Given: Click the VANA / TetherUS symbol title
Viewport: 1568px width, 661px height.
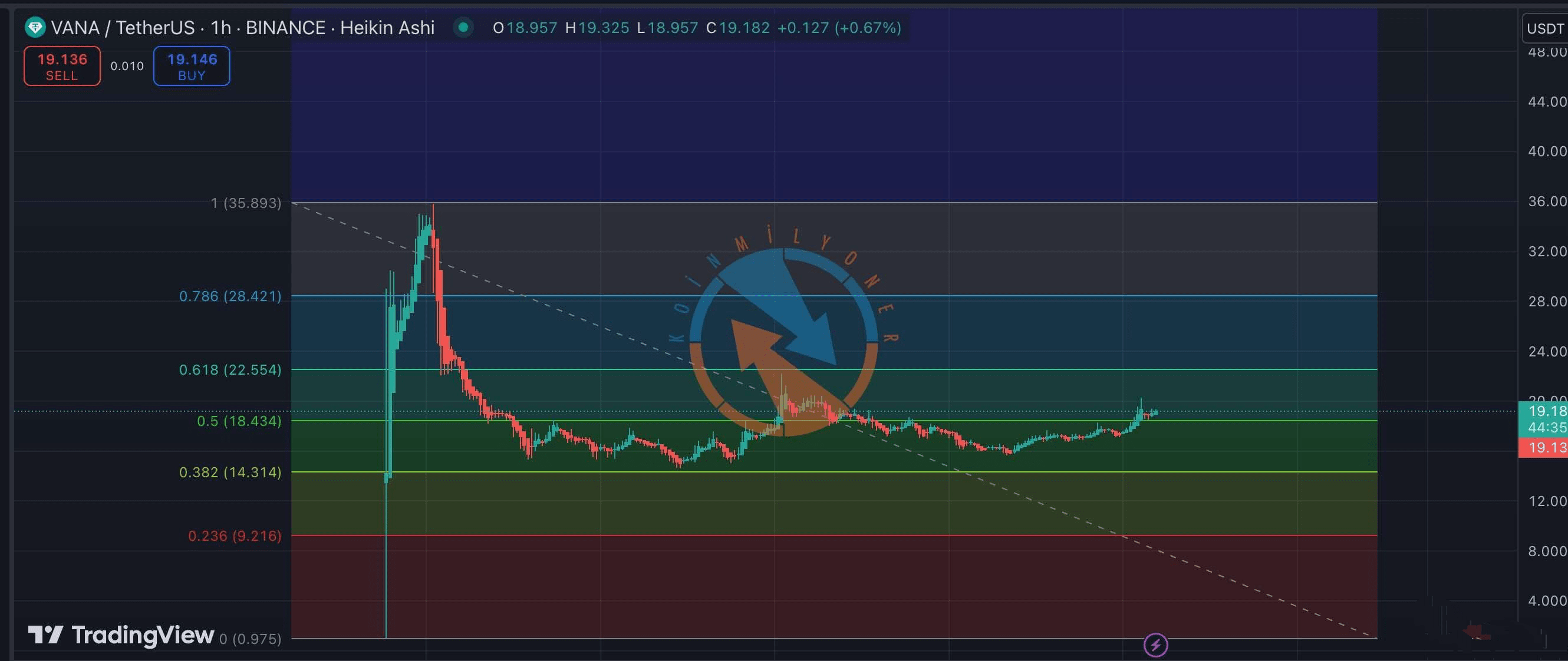Looking at the screenshot, I should 123,27.
